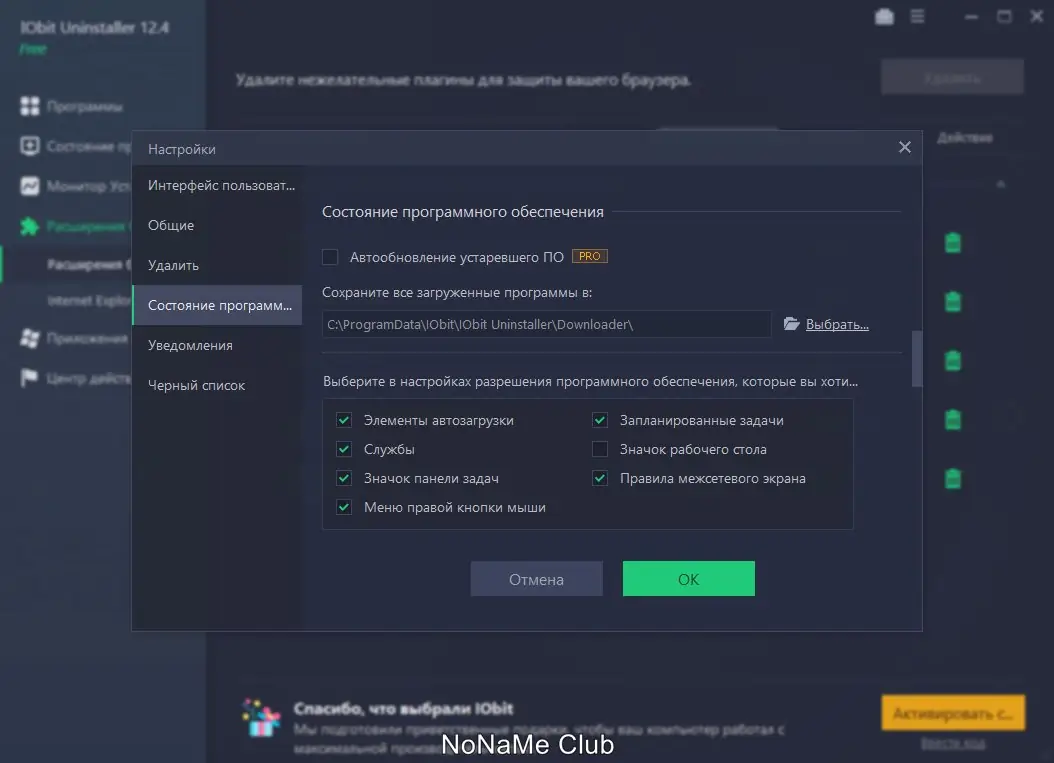Uncheck Элементы автозагрузки

tap(343, 420)
